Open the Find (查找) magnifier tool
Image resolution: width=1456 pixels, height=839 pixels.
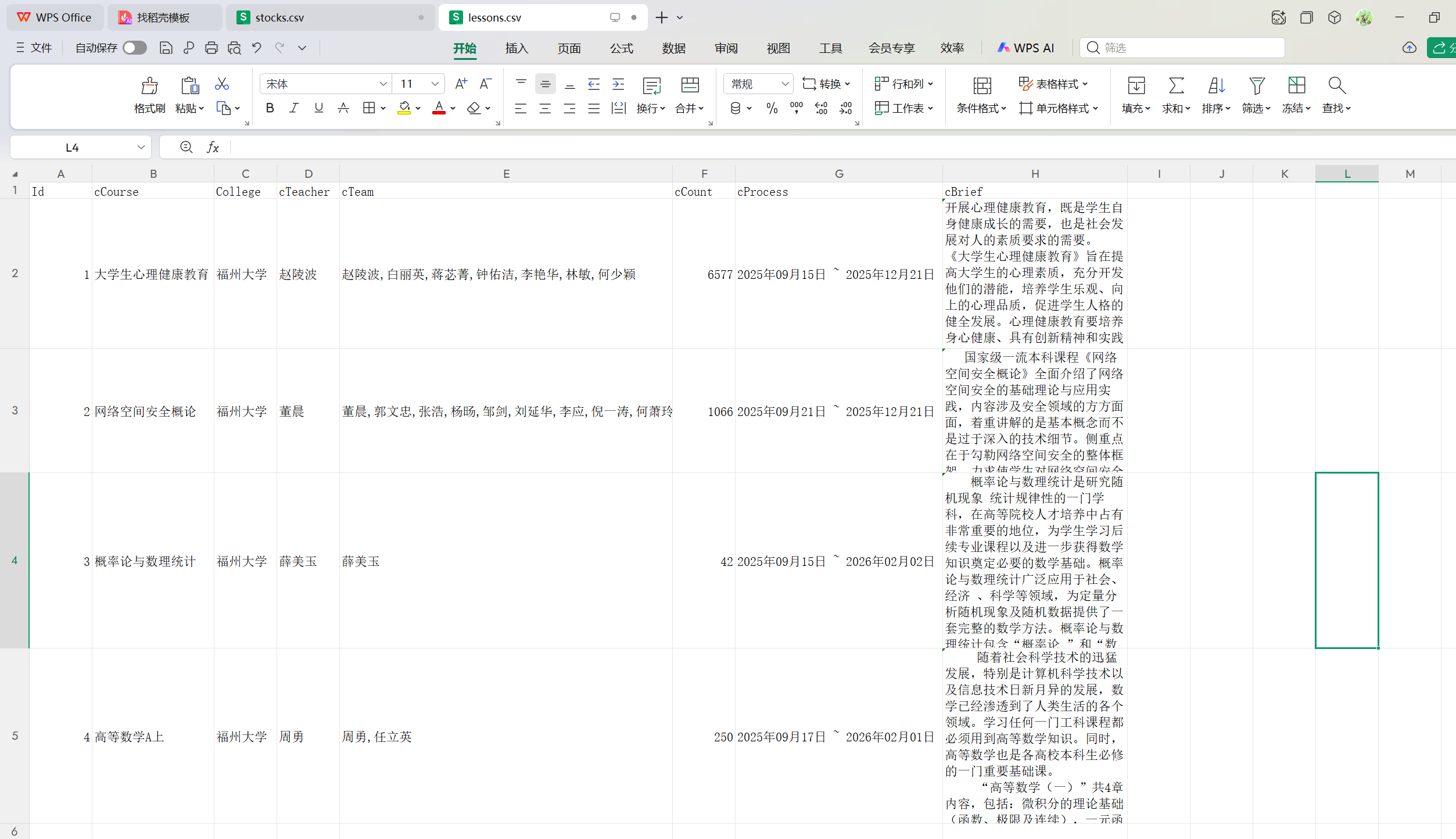click(1336, 86)
